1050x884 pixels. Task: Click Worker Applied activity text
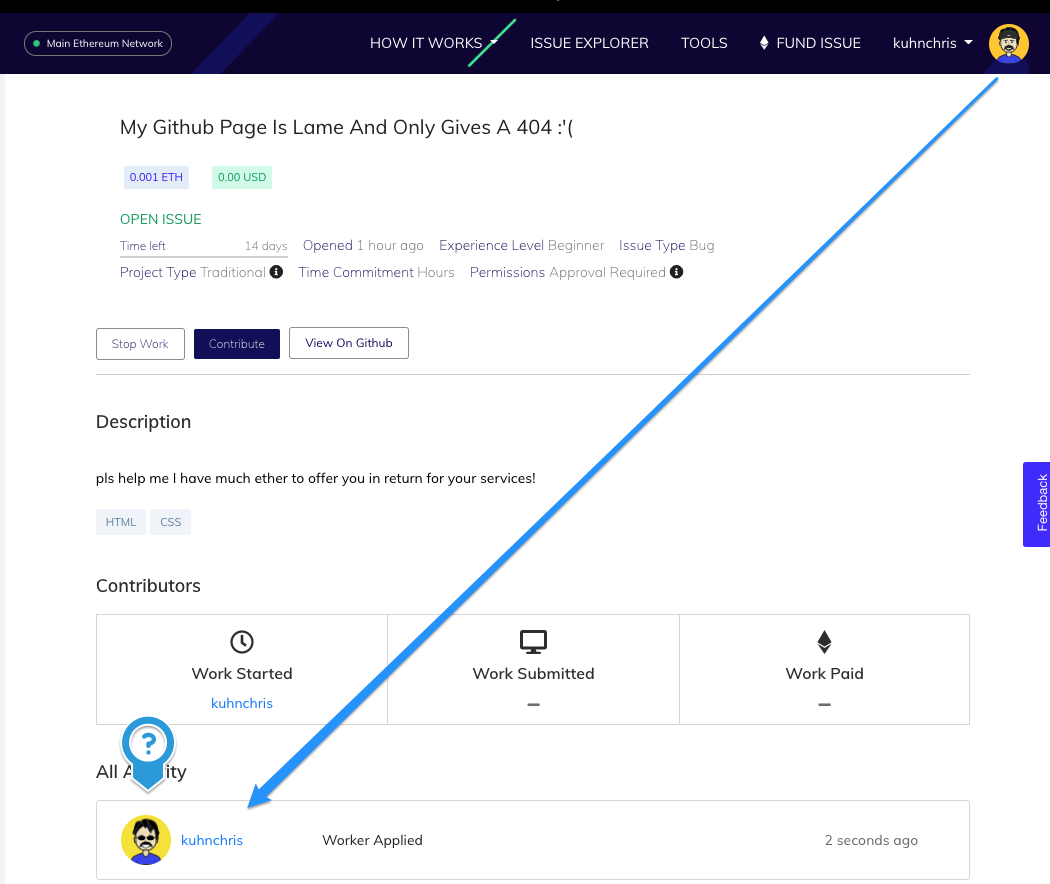pos(372,840)
